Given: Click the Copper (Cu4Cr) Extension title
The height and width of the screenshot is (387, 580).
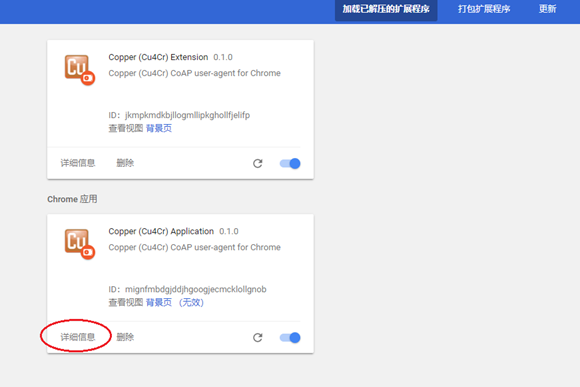Looking at the screenshot, I should click(158, 57).
